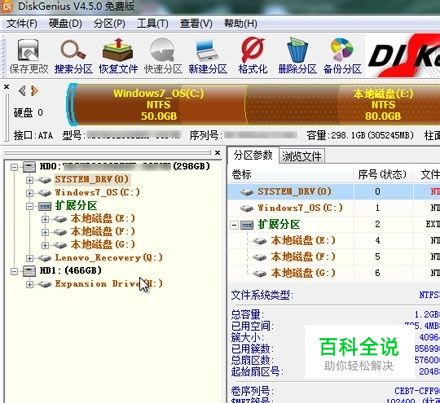The height and width of the screenshot is (403, 440).
Task: Select Expansion Drive(H:) in the tree
Action: [109, 284]
